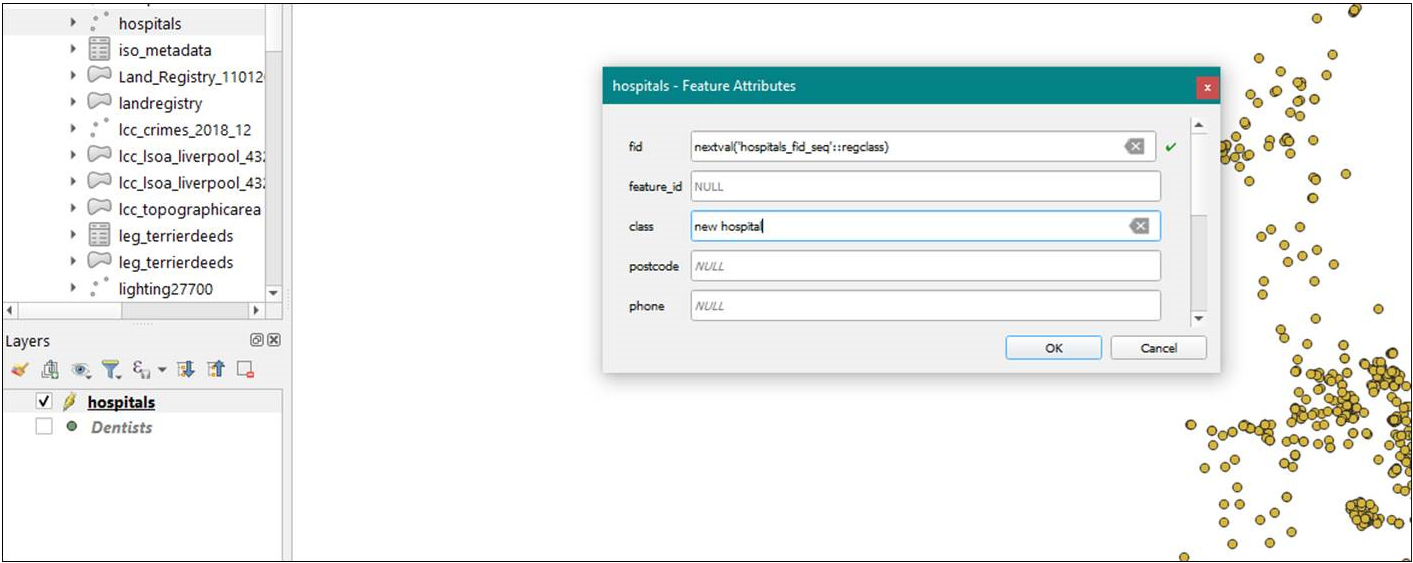Viewport: 1413px width, 563px height.
Task: Click the green checkmark next to fid field
Action: (x=1171, y=147)
